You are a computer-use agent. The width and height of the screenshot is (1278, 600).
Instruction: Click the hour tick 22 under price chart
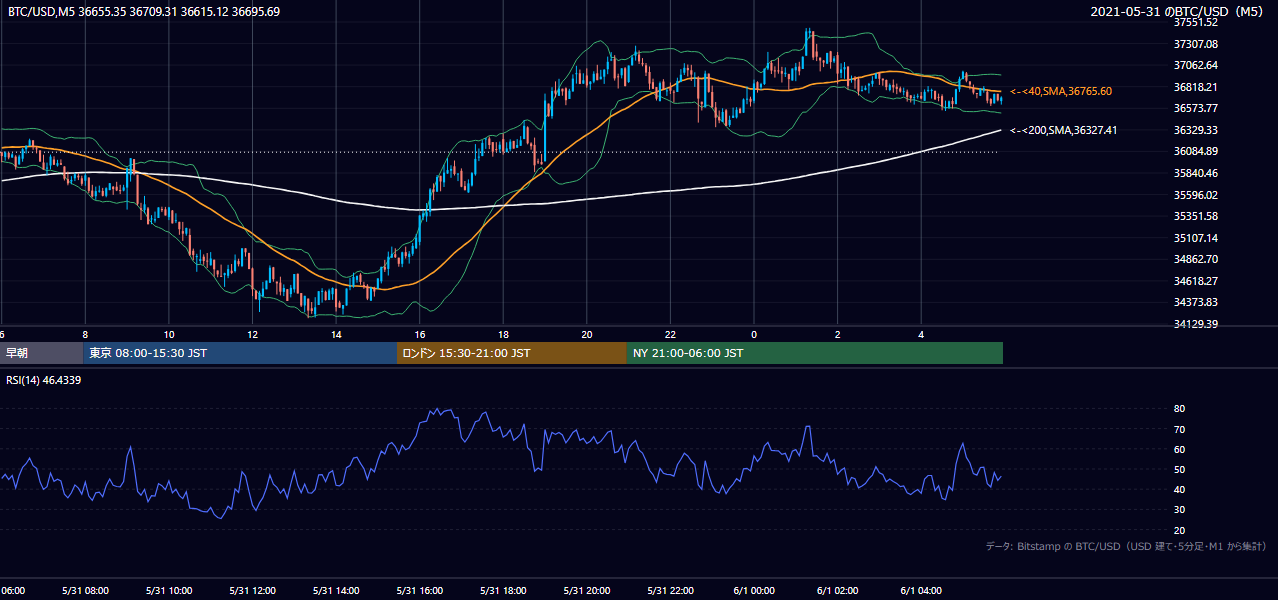click(671, 335)
